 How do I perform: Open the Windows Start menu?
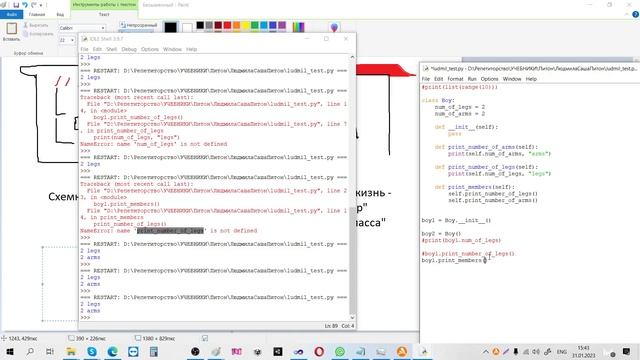tap(9, 351)
